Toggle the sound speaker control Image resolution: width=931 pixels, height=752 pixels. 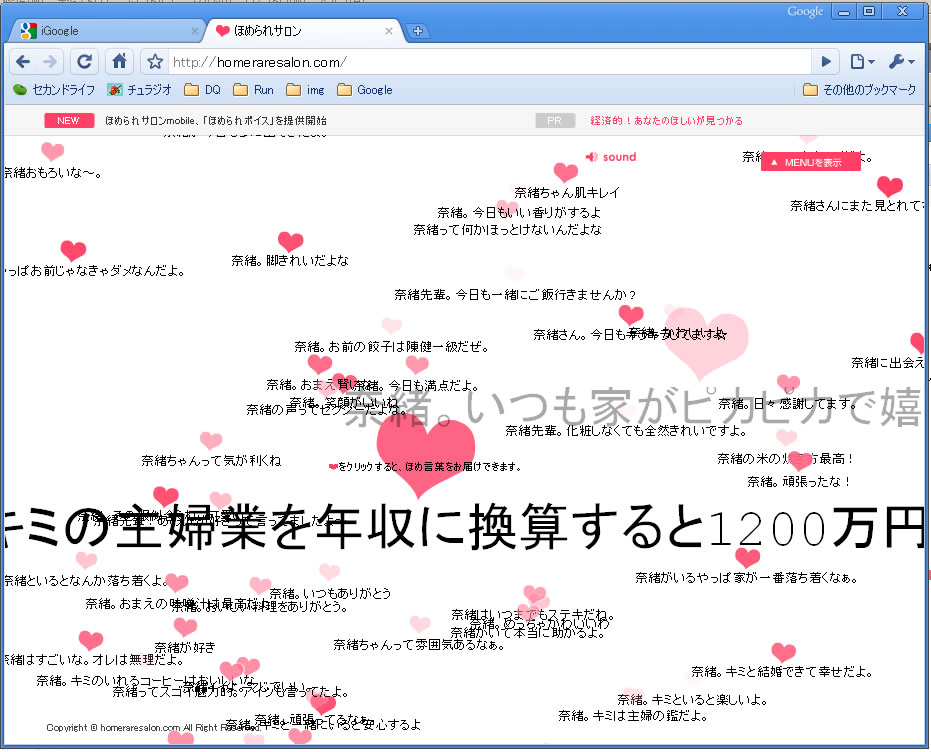pyautogui.click(x=611, y=157)
